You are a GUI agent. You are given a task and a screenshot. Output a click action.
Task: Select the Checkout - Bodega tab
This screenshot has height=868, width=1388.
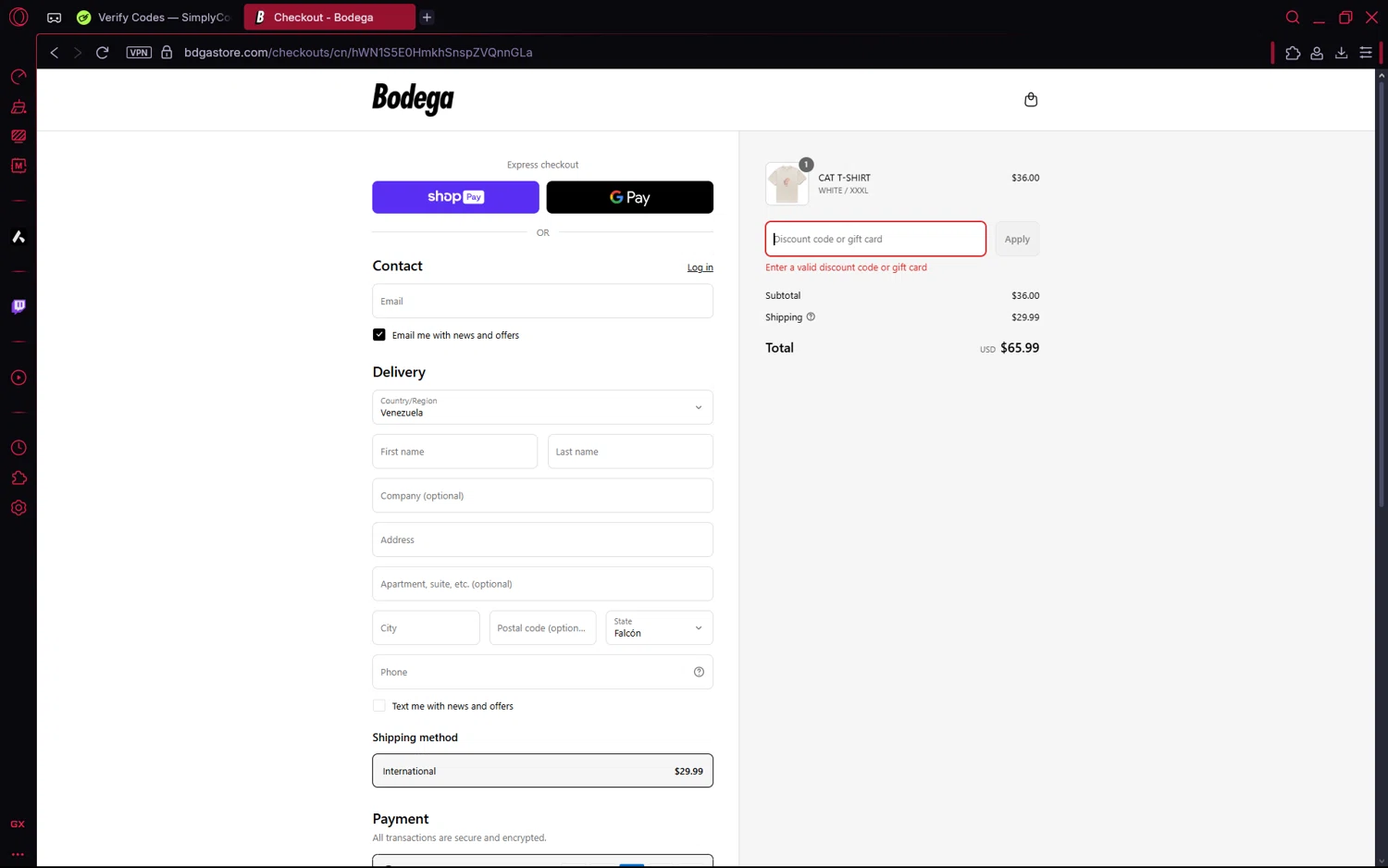[x=329, y=18]
